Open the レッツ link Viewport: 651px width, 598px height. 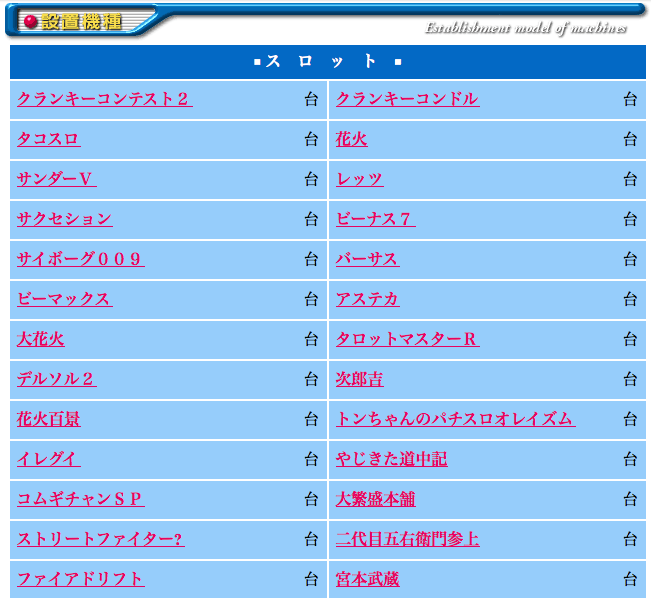(x=360, y=179)
